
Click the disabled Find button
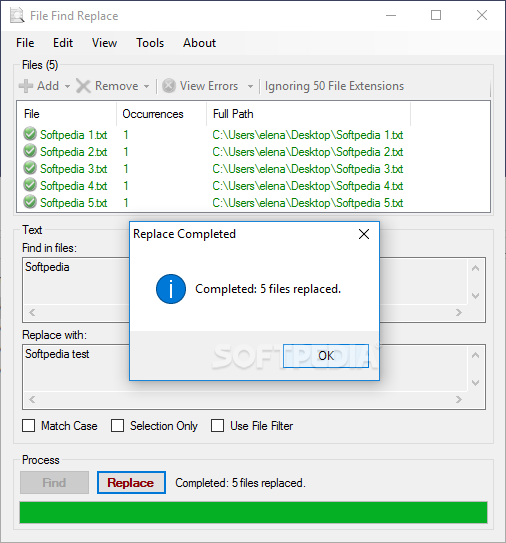pos(54,482)
